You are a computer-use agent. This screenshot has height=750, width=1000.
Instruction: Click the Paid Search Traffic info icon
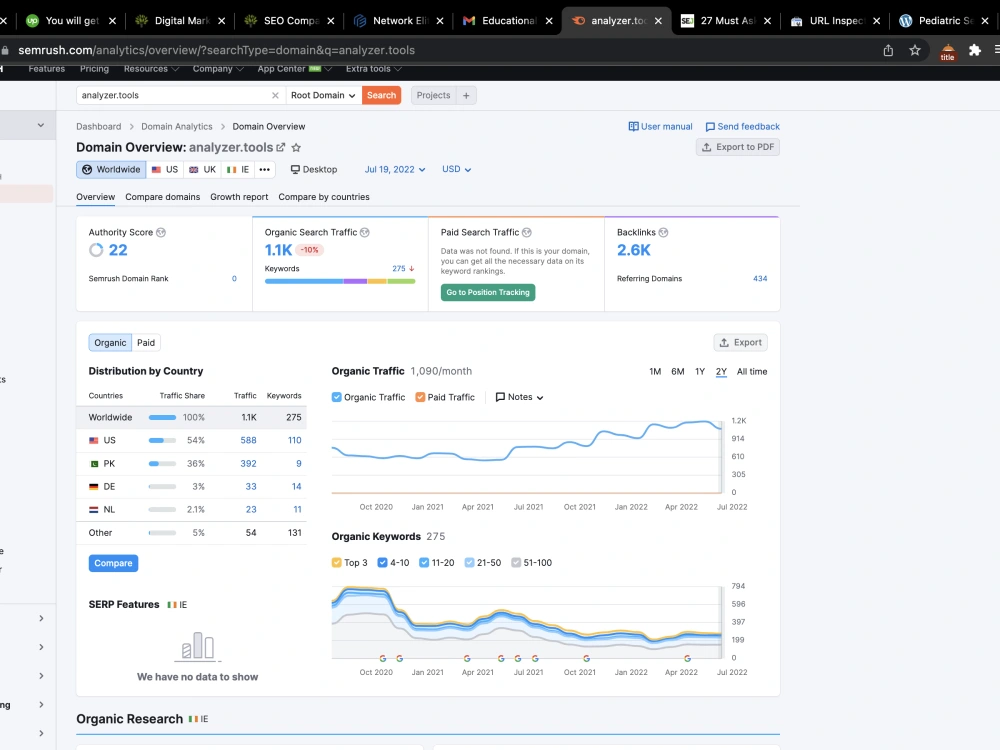click(x=527, y=233)
